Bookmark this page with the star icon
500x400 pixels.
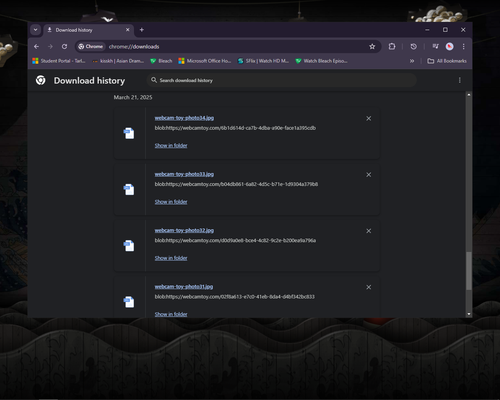(372, 47)
